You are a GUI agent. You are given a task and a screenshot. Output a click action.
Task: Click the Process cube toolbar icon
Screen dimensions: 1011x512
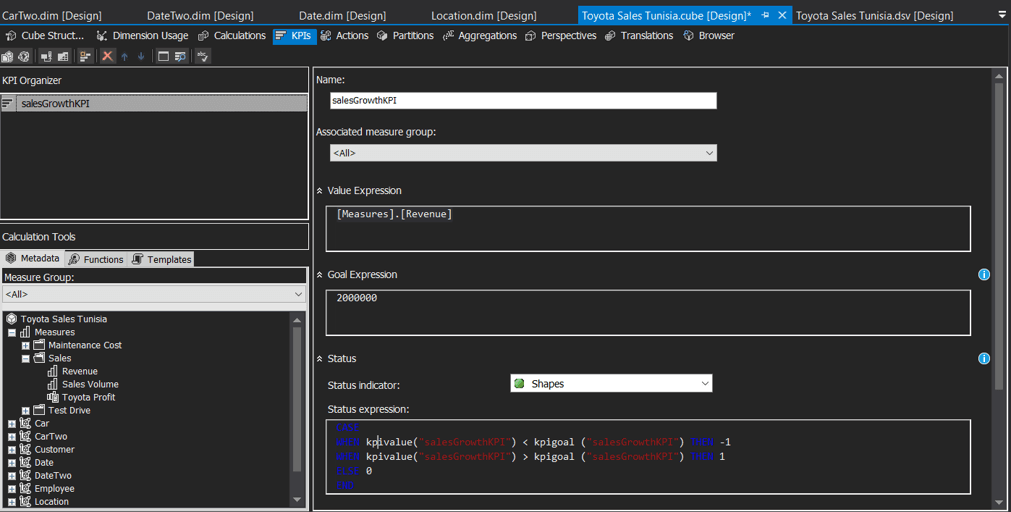tap(8, 57)
